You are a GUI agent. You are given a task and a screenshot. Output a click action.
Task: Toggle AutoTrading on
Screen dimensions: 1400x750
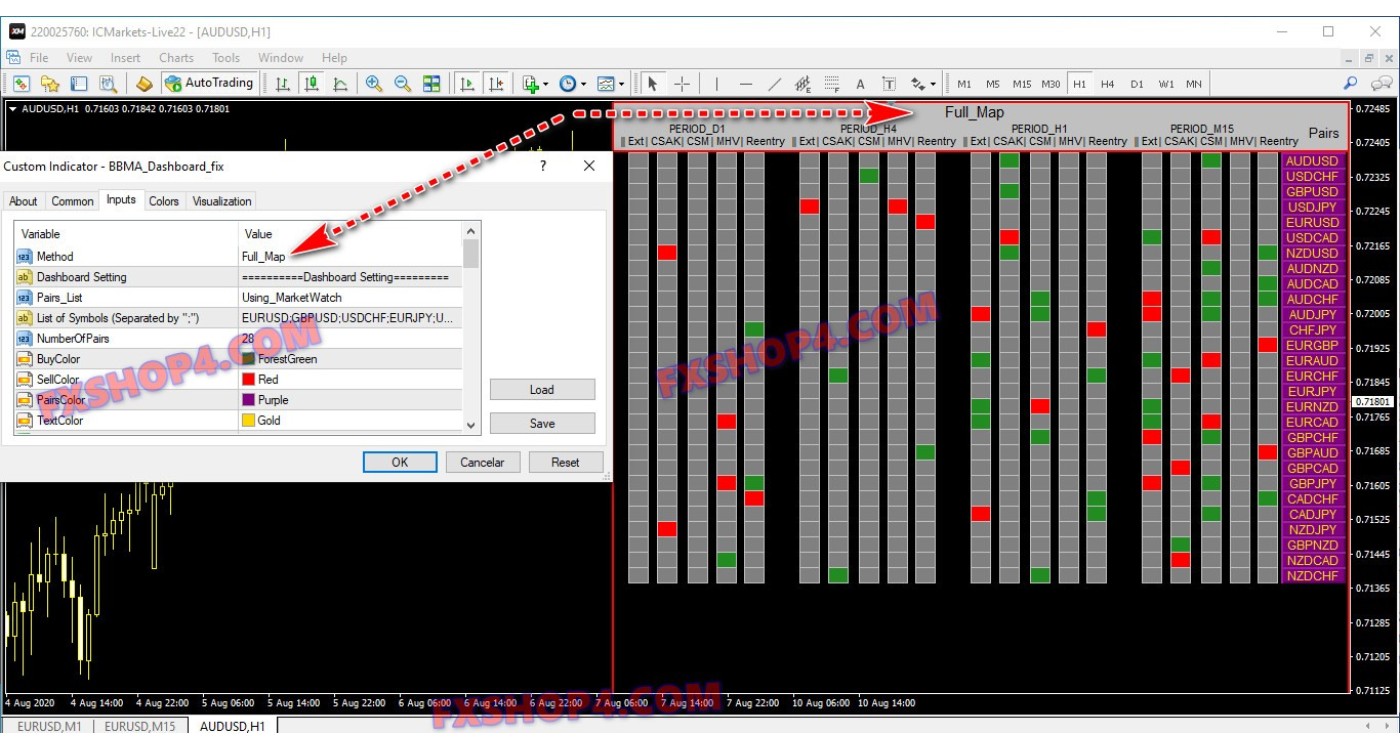coord(210,83)
